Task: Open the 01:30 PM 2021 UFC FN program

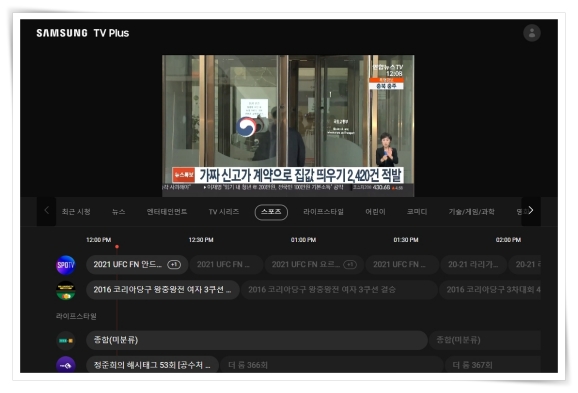Action: point(402,265)
